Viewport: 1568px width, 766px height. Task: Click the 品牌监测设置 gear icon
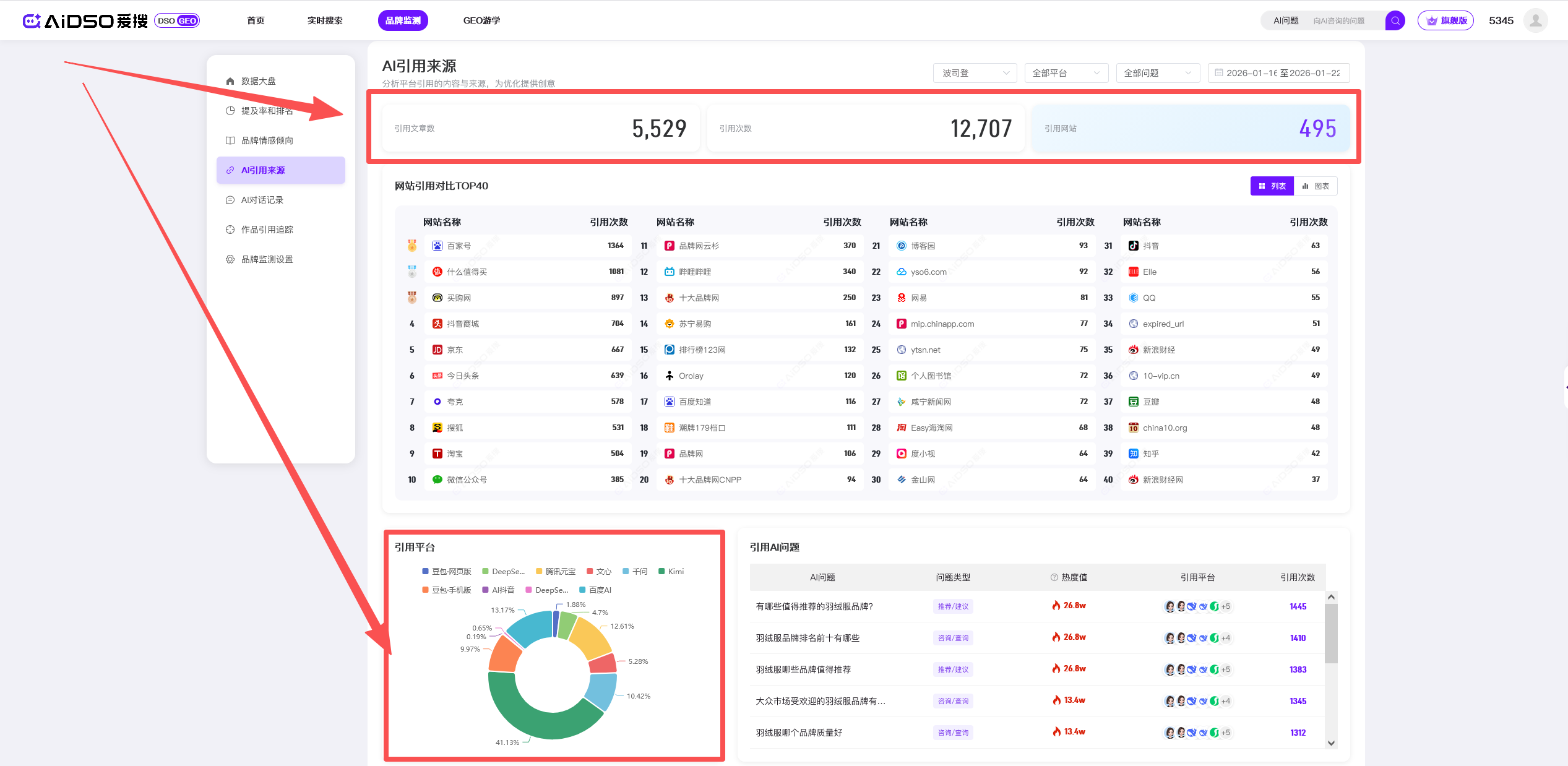tap(230, 259)
